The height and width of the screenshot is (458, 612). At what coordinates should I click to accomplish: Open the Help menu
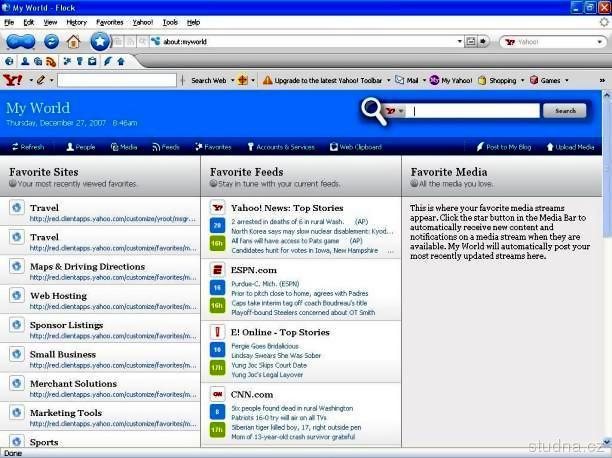point(193,22)
